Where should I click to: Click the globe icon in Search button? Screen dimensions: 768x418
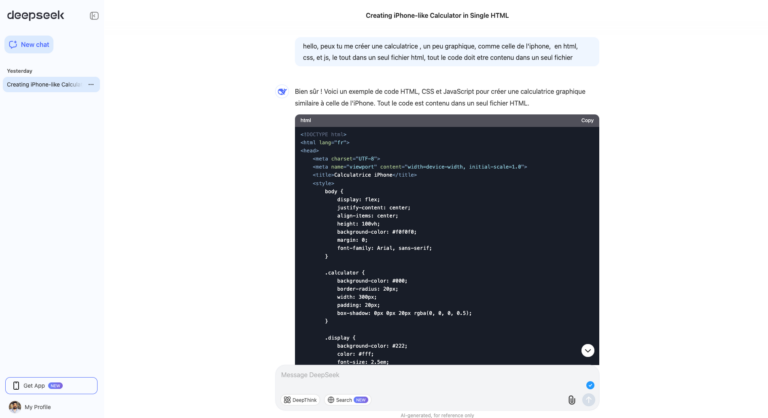pyautogui.click(x=331, y=400)
